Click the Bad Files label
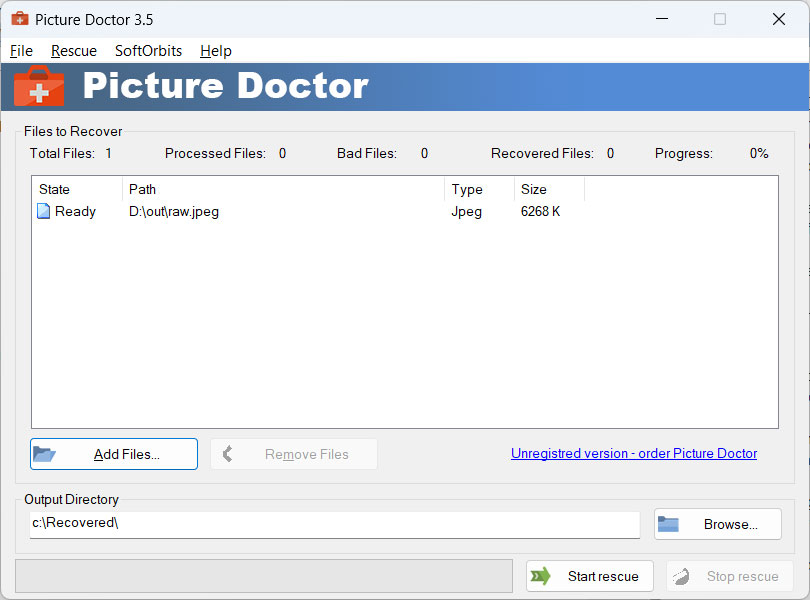The image size is (810, 600). (367, 153)
